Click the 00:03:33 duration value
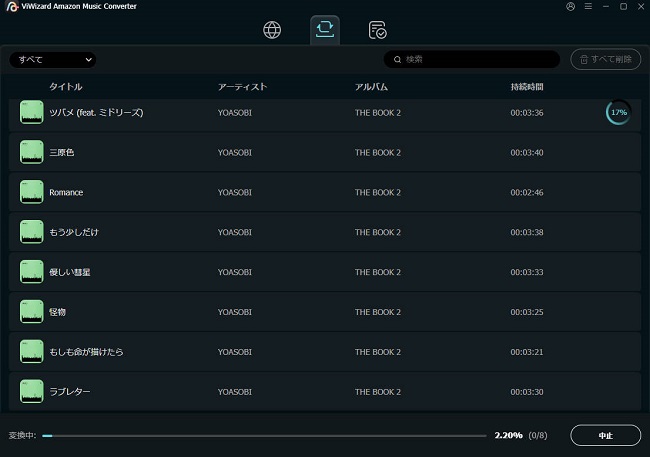 click(x=527, y=272)
